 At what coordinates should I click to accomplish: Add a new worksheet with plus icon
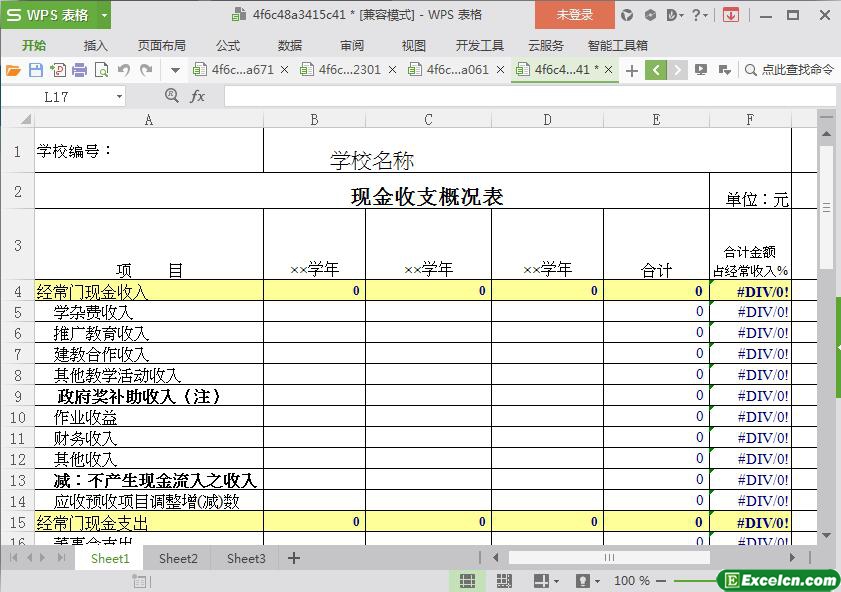pos(294,558)
